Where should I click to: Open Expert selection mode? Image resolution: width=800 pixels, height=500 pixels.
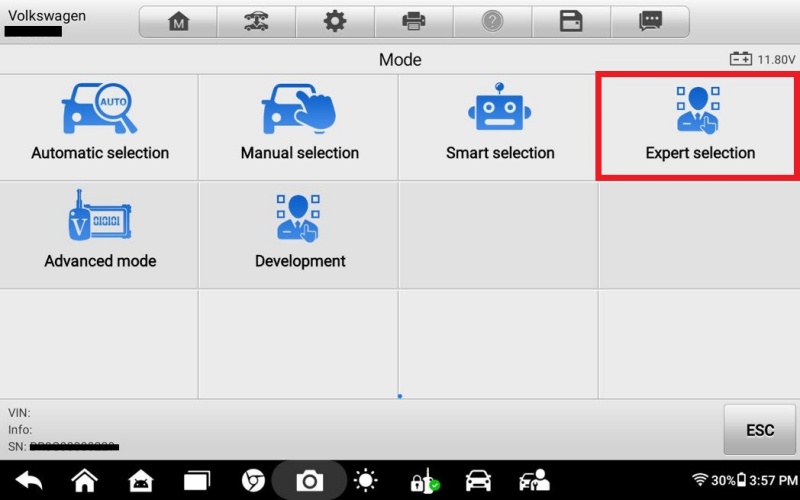699,125
